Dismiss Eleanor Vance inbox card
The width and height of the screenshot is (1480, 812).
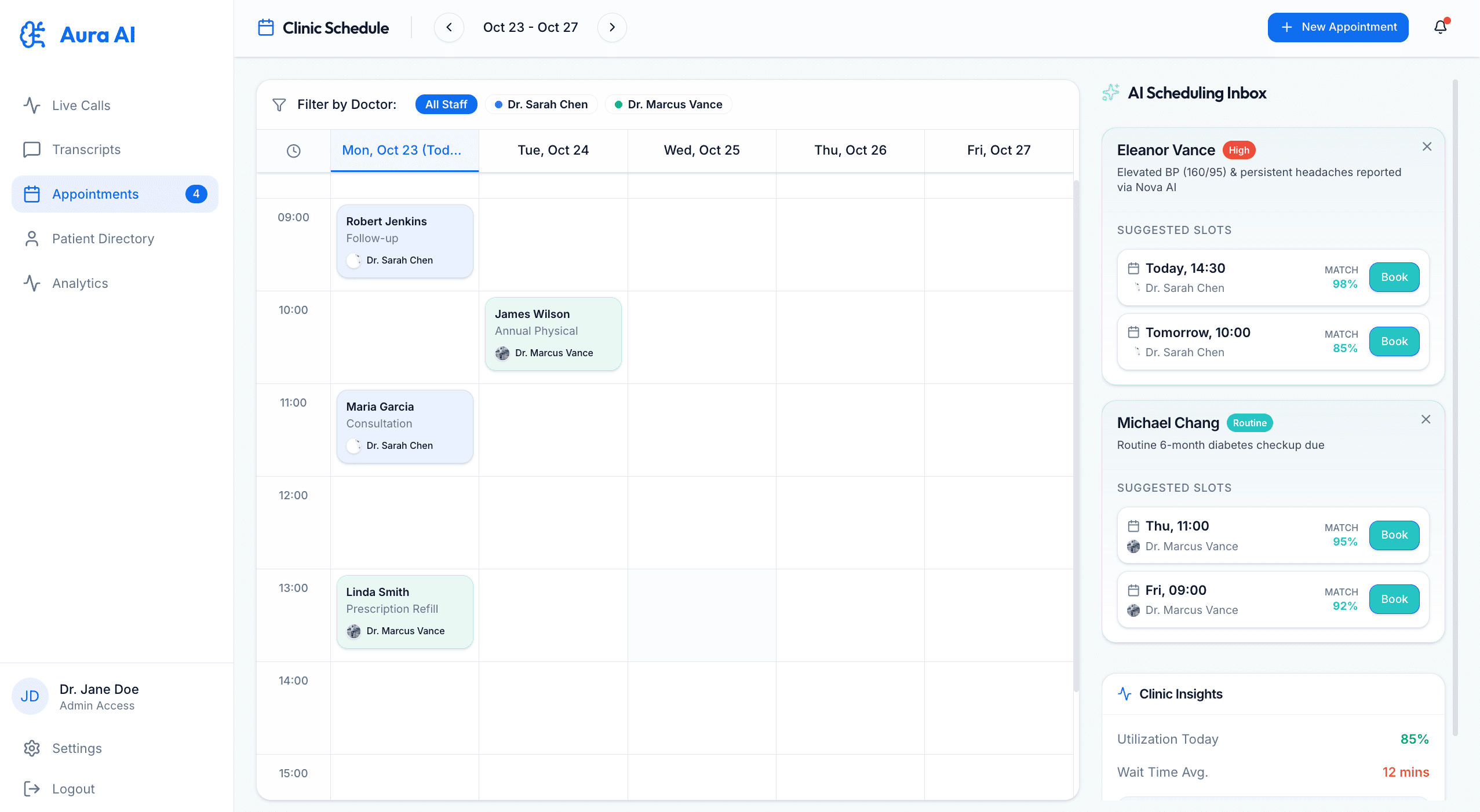click(x=1427, y=147)
